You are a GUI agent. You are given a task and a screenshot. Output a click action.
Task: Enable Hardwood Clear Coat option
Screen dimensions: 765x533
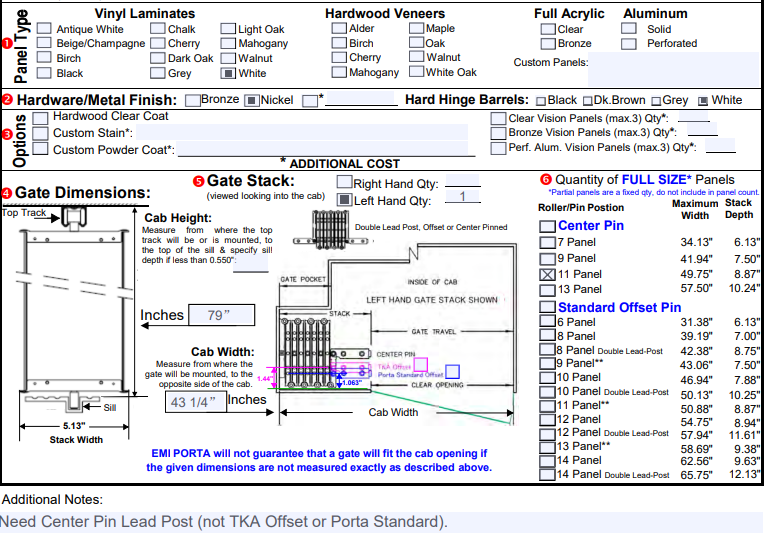click(40, 118)
